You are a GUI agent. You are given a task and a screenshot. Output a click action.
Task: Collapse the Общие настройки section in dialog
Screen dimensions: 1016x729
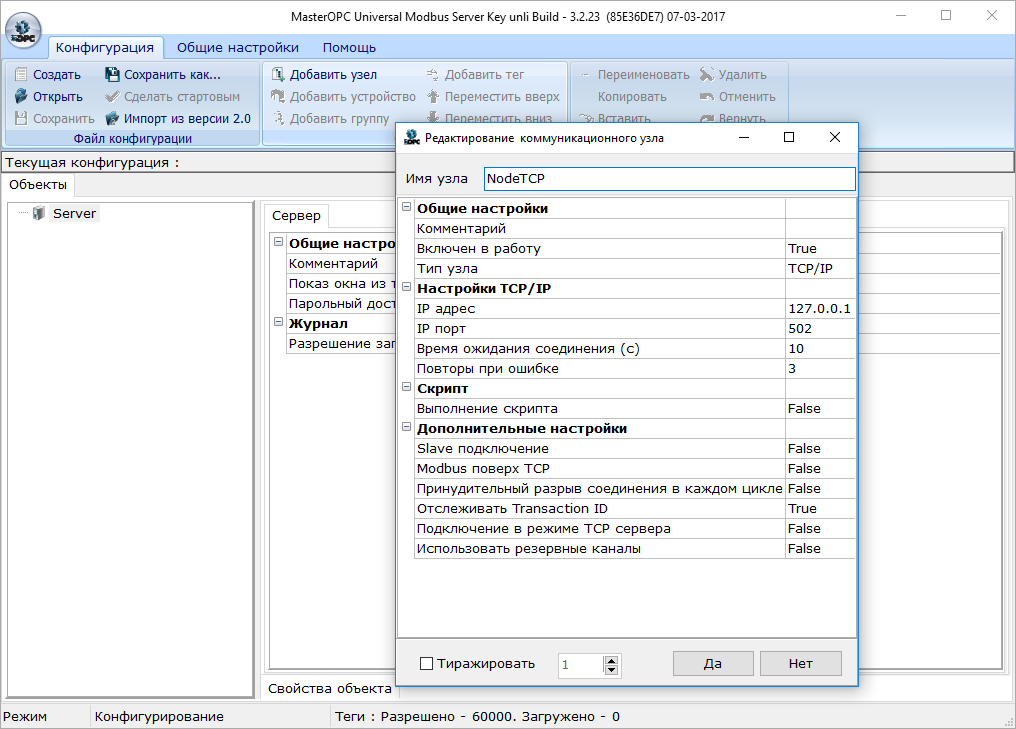406,208
